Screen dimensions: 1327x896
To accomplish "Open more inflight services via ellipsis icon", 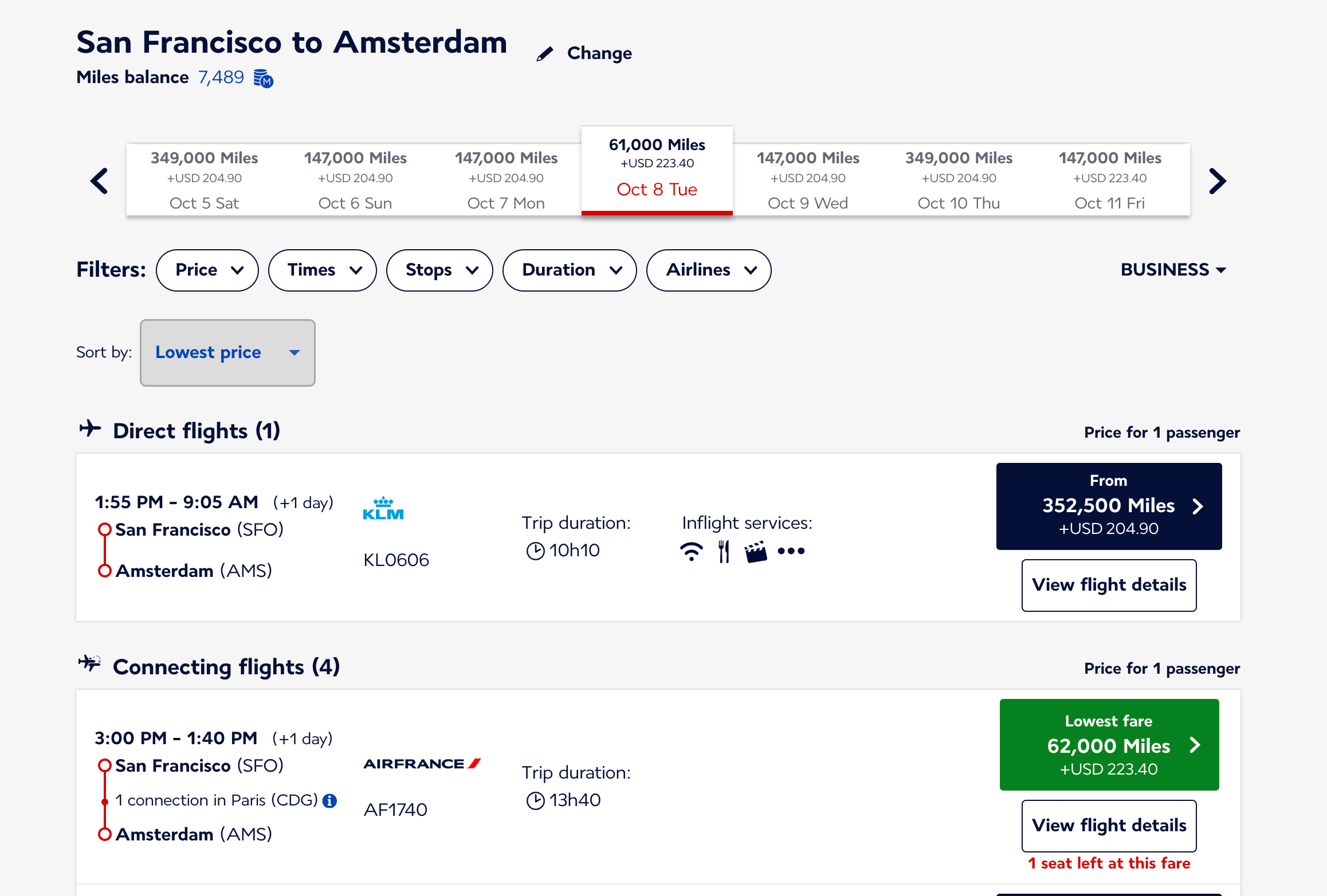I will (791, 552).
